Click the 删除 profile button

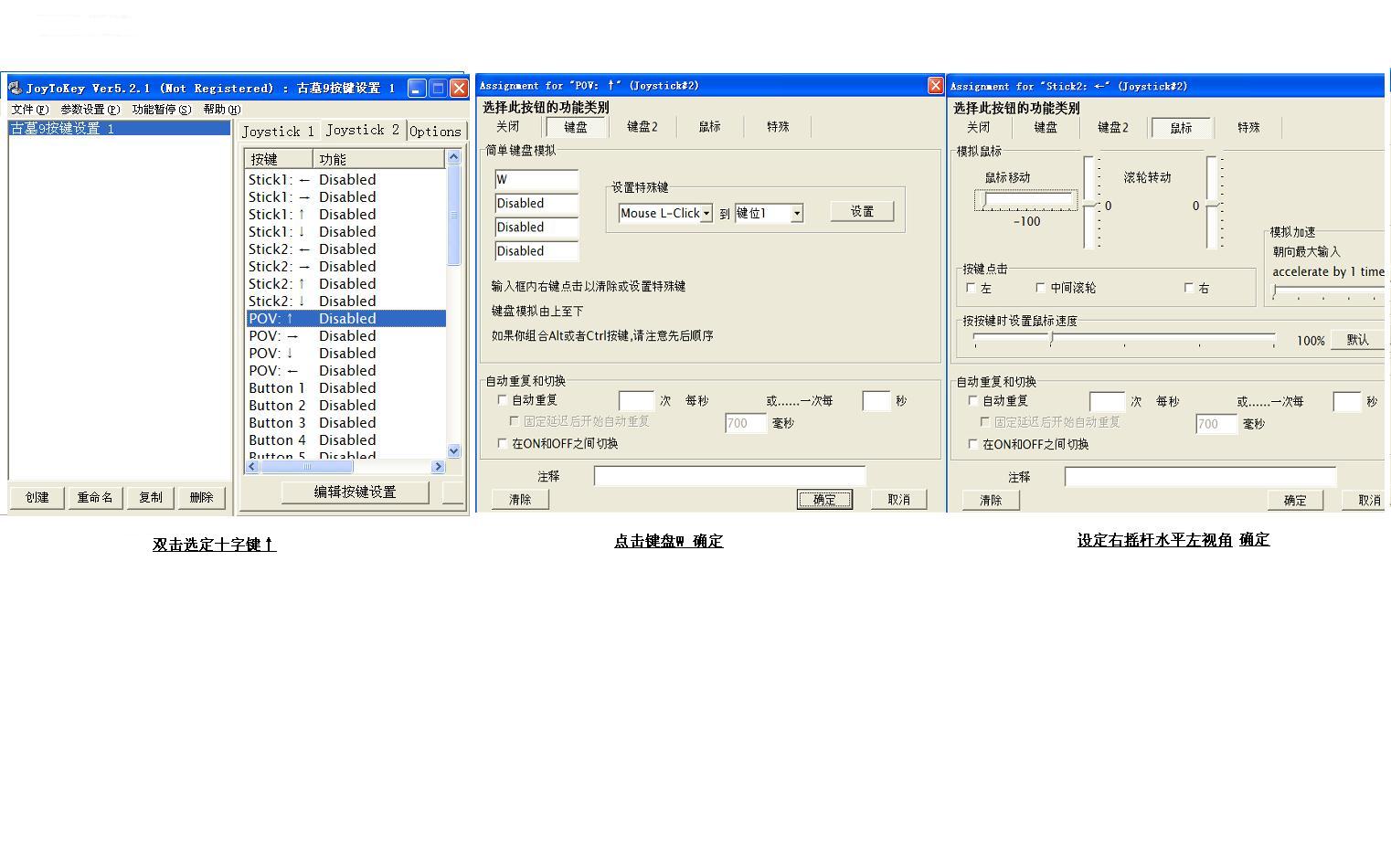tap(201, 497)
